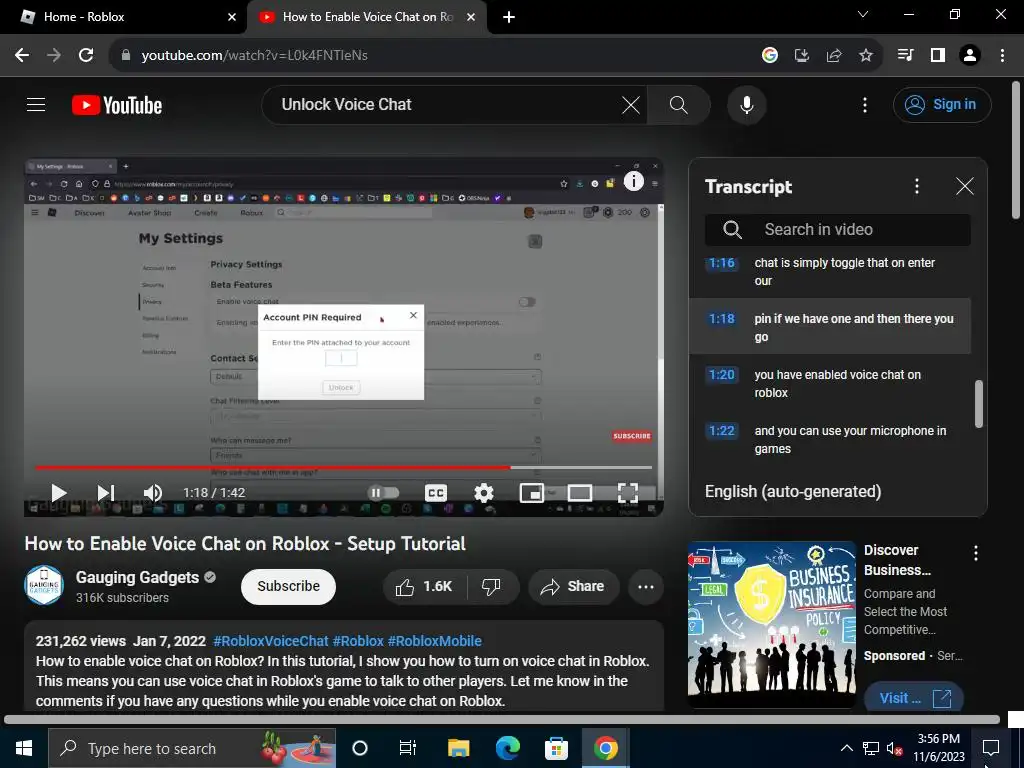
Task: Open ad options three-dot menu
Action: pyautogui.click(x=976, y=553)
